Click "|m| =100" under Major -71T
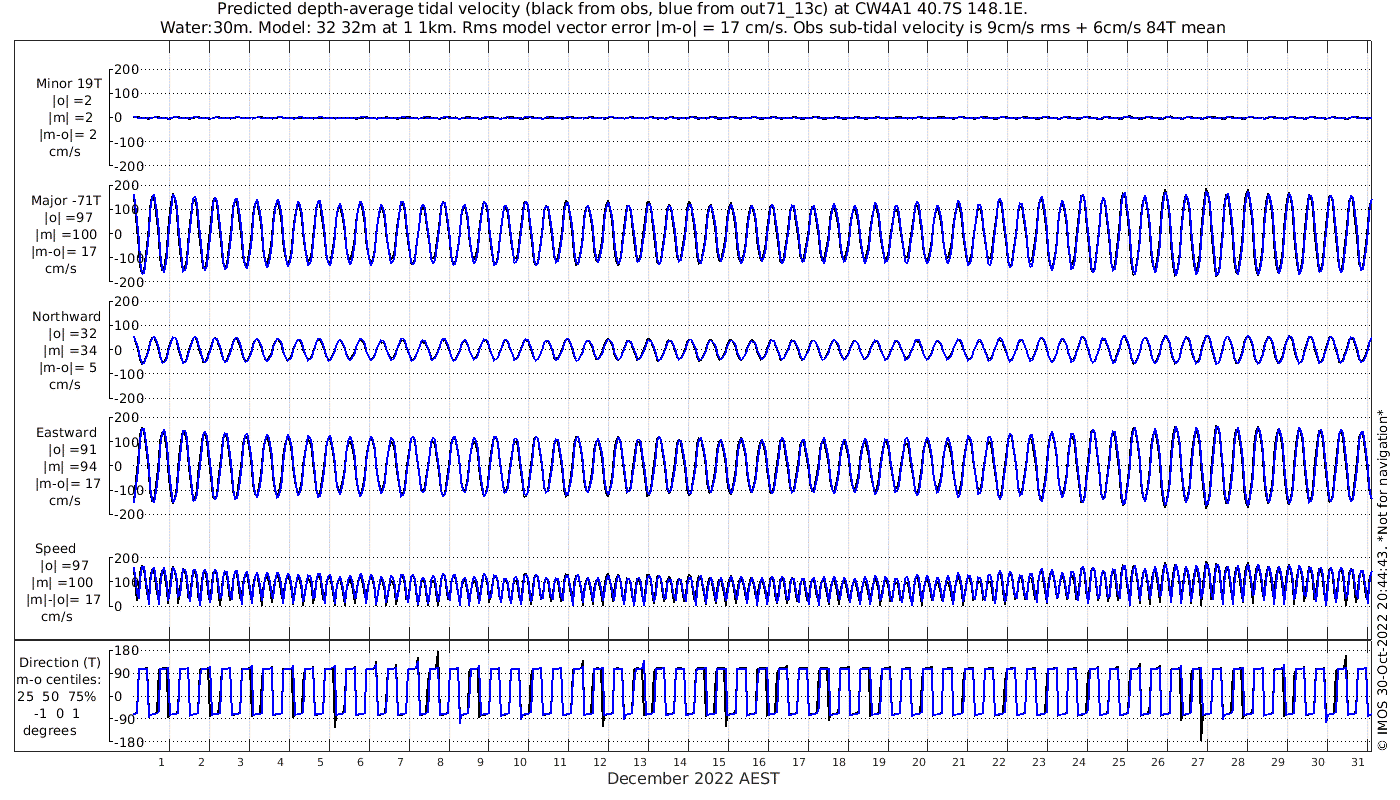The image size is (1400, 800). 68,234
